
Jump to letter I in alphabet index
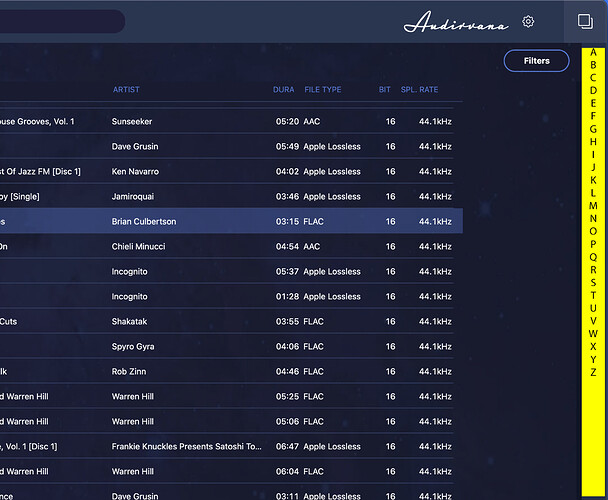(x=593, y=154)
